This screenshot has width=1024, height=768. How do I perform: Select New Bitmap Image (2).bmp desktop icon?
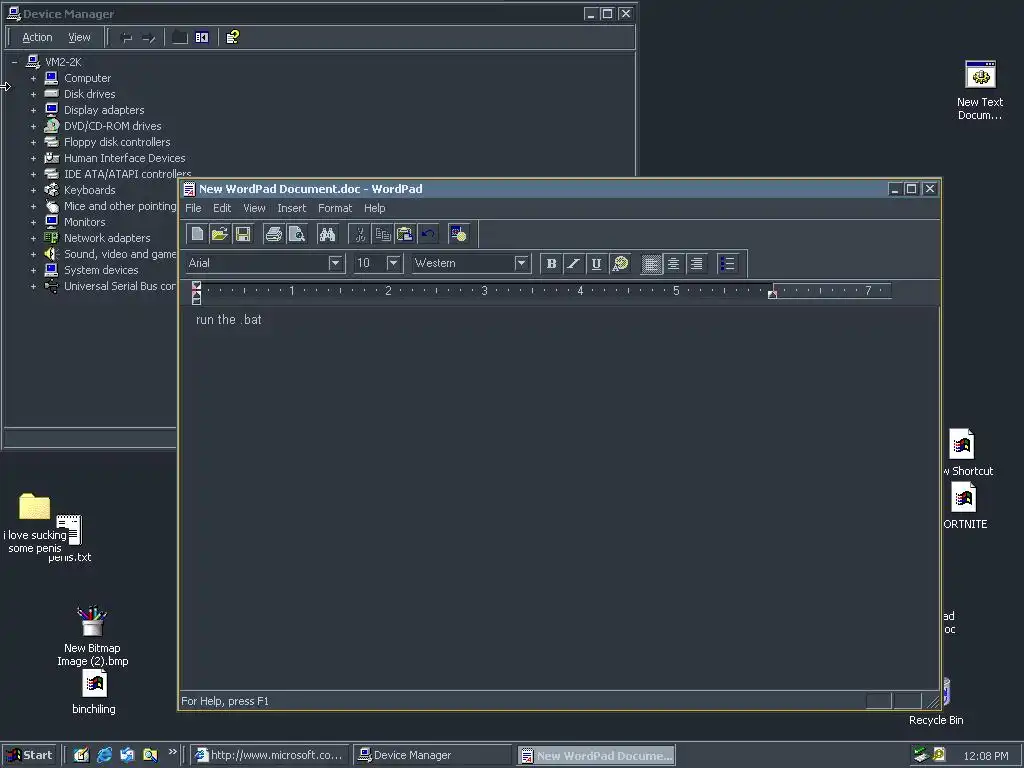92,636
